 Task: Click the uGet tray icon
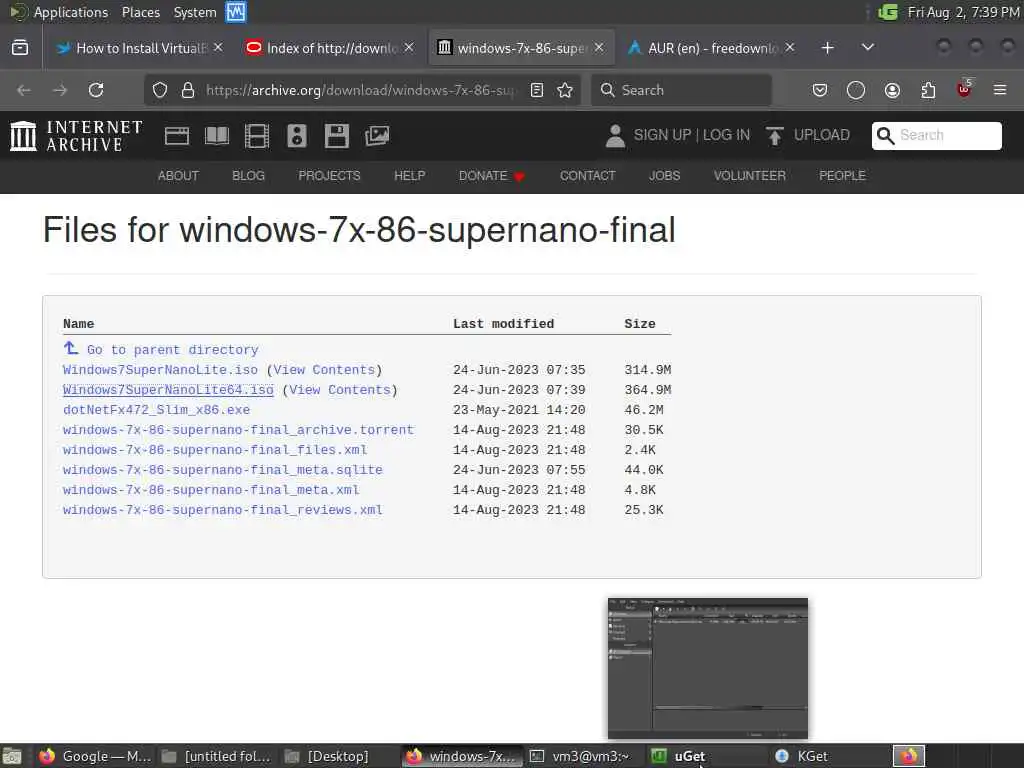click(888, 12)
